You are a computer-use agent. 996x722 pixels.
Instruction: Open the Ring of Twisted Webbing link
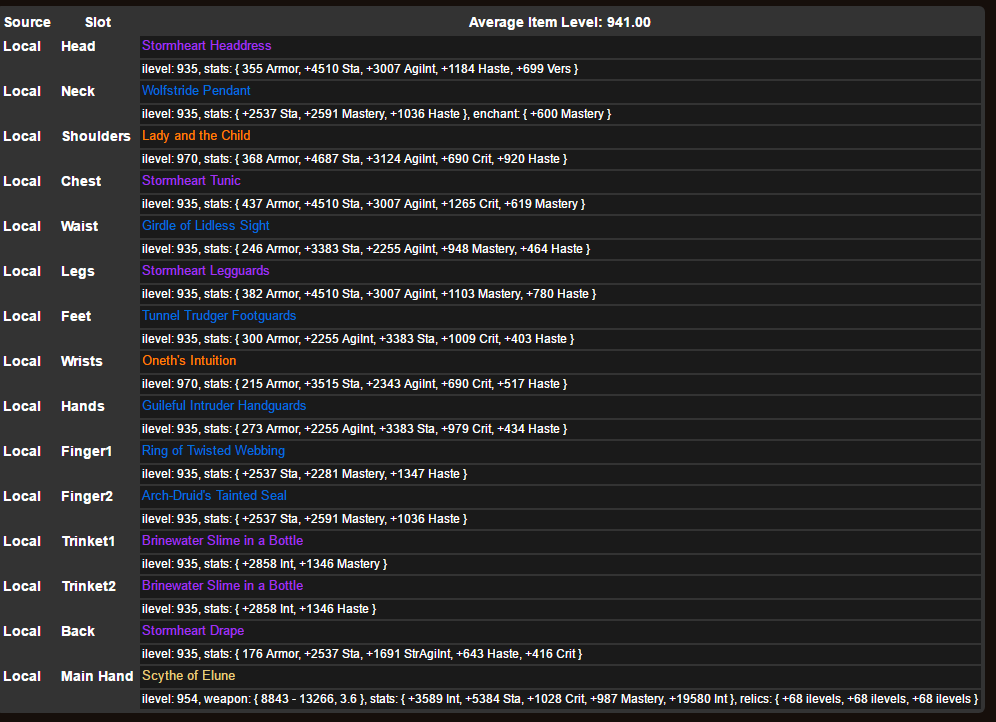[213, 451]
